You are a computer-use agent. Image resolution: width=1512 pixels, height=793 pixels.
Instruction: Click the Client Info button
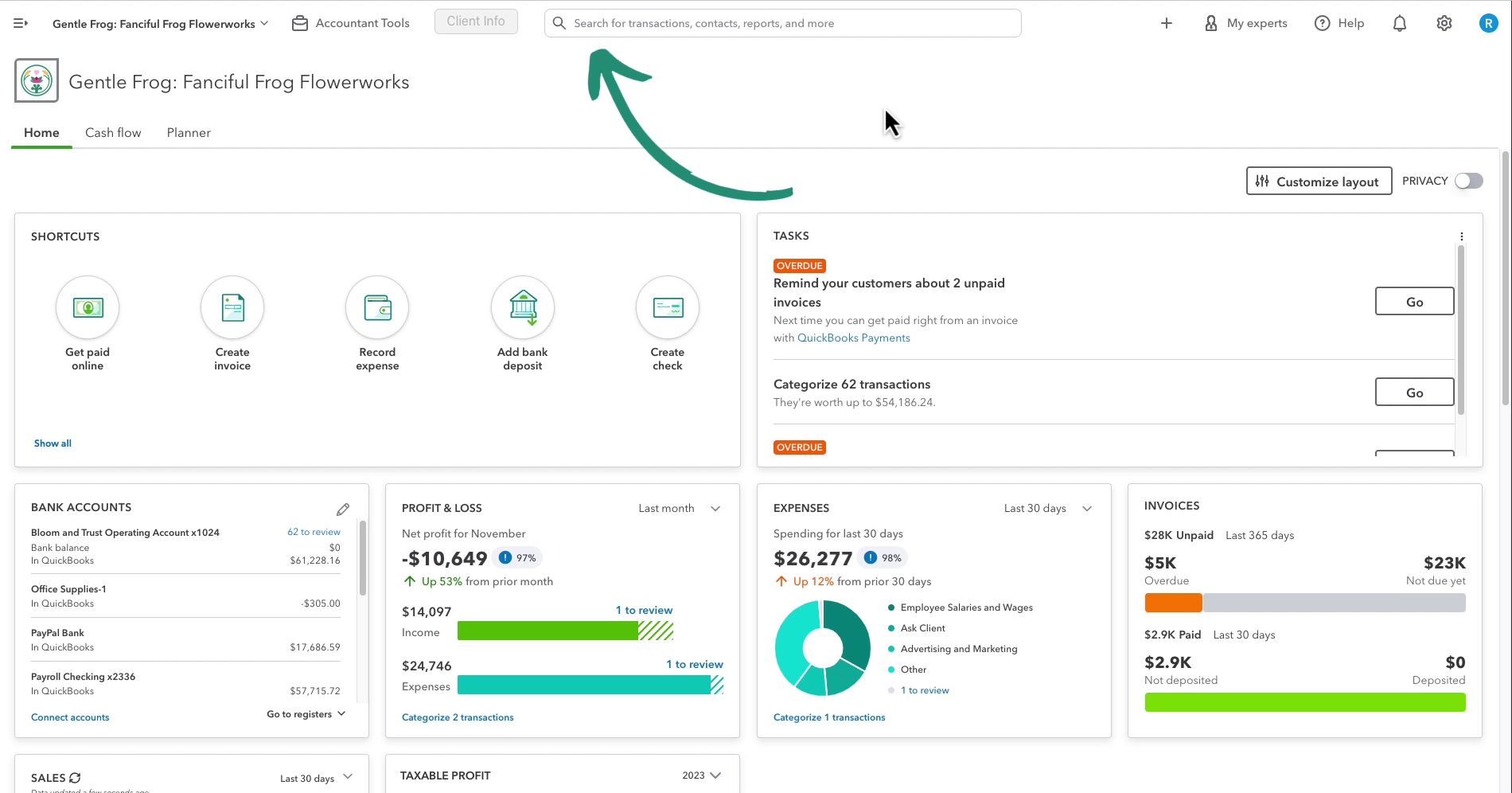pos(476,21)
